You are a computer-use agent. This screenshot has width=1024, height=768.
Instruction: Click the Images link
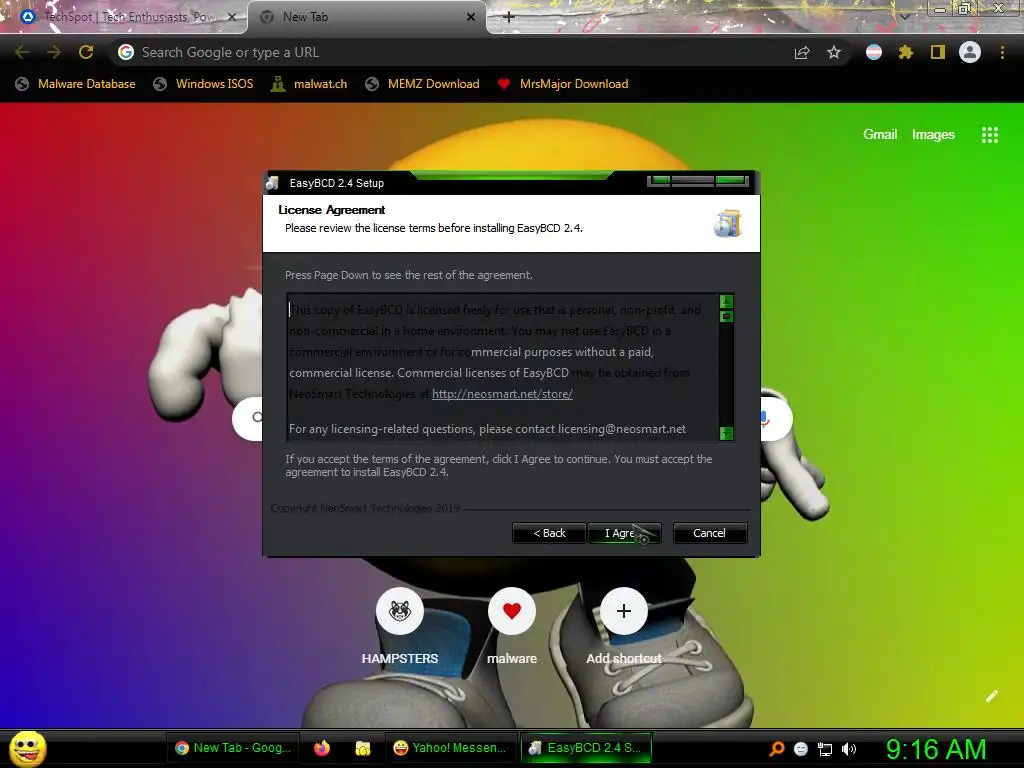[933, 134]
